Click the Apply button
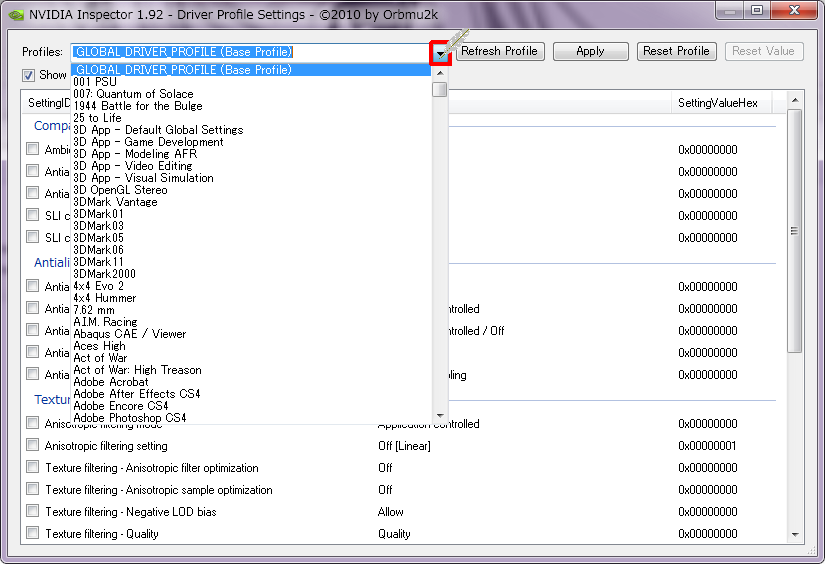Viewport: 825px width, 564px height. [590, 51]
